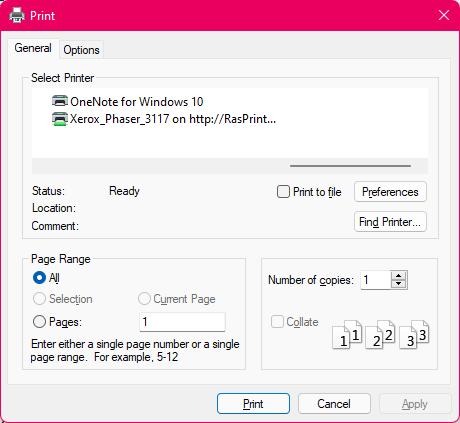
Task: Enable the Print to file checkbox
Action: point(283,192)
